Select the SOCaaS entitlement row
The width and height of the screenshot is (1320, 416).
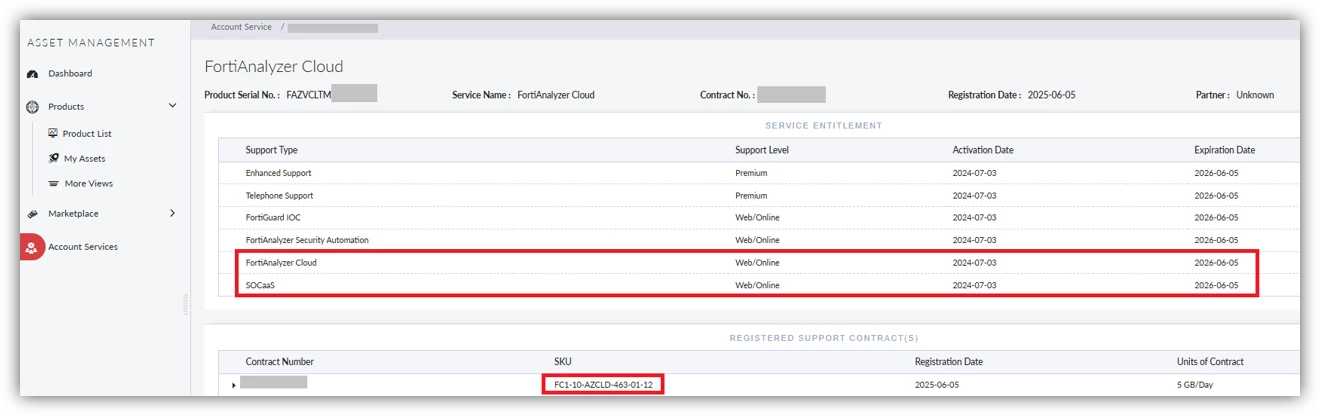[x=760, y=285]
